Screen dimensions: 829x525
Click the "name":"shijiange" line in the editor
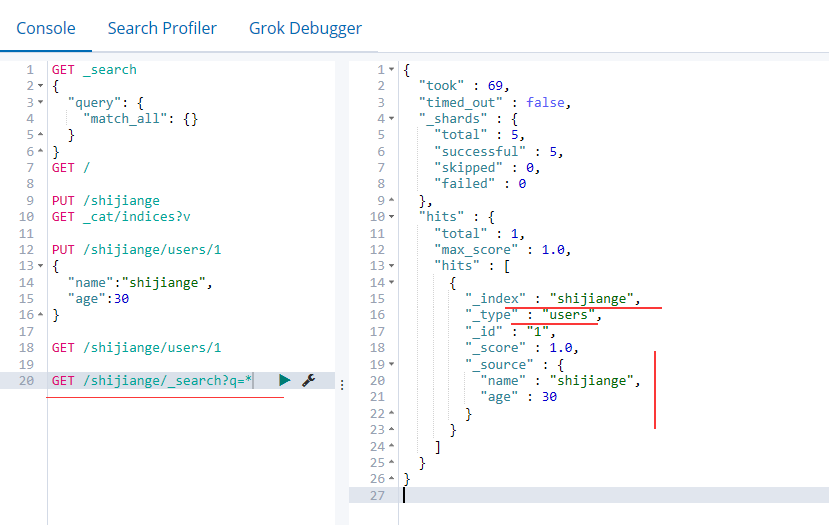pyautogui.click(x=140, y=282)
